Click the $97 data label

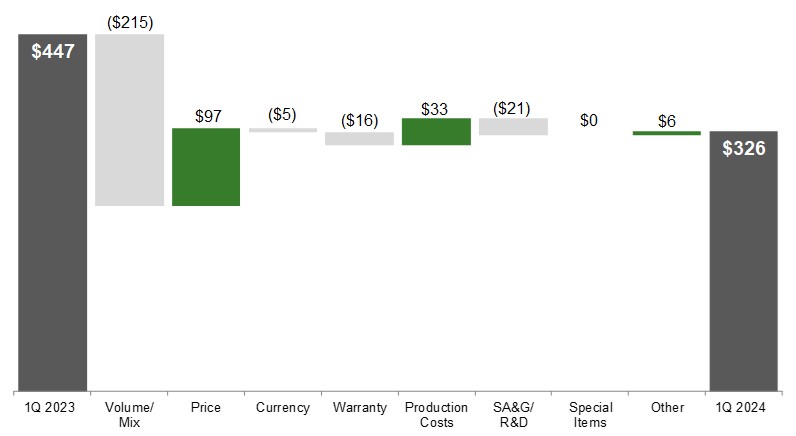click(208, 116)
